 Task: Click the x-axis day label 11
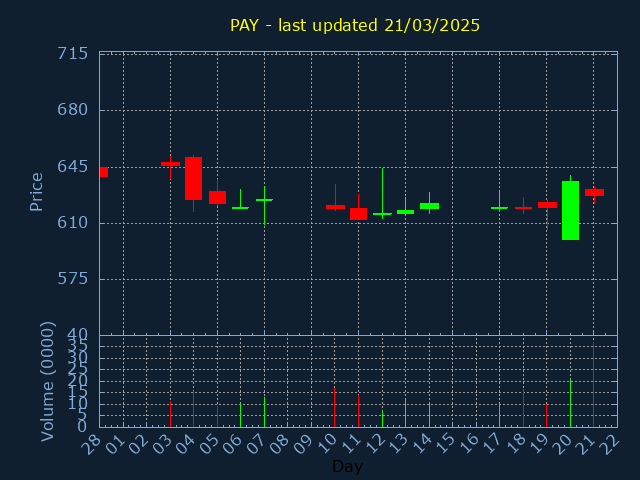coord(350,444)
